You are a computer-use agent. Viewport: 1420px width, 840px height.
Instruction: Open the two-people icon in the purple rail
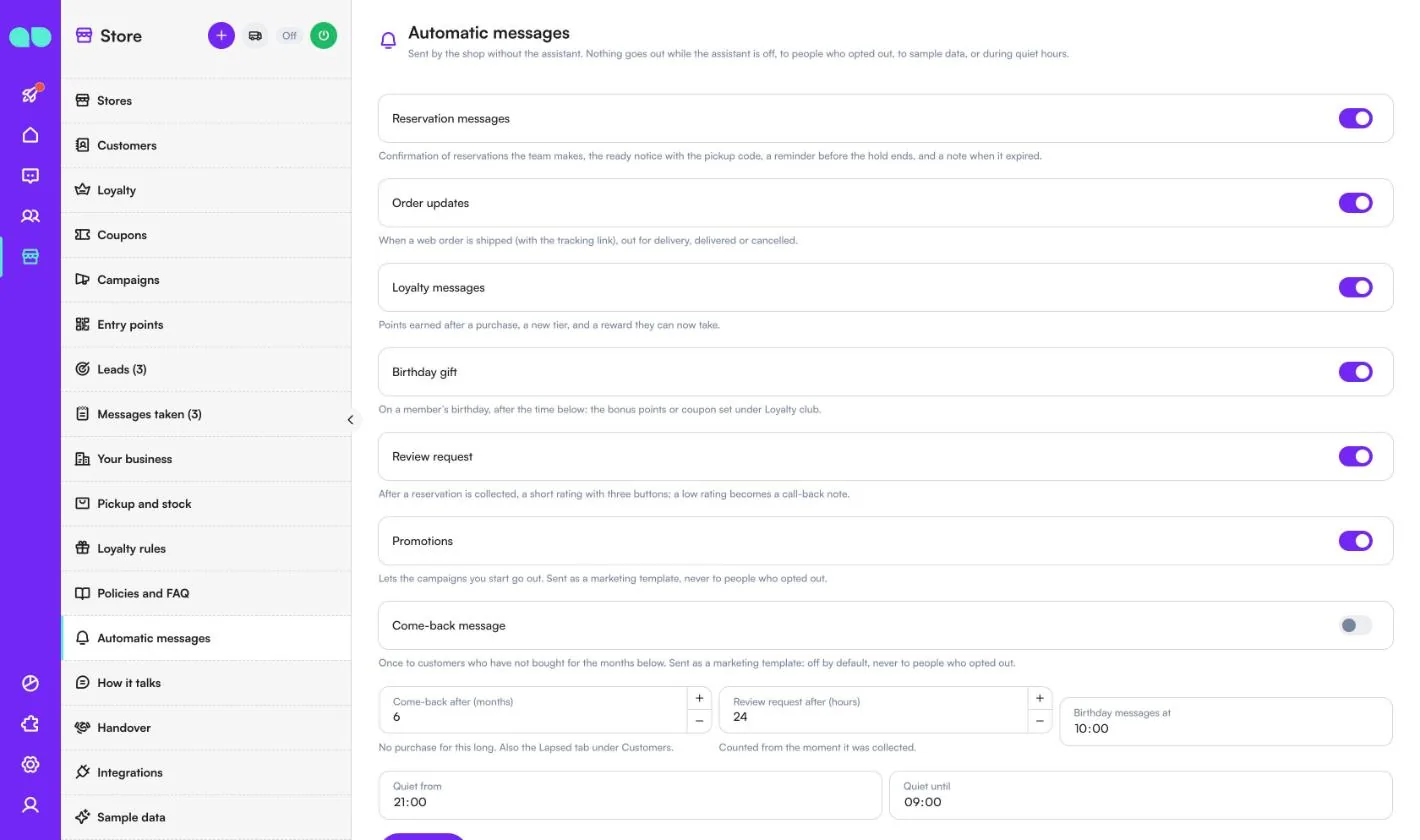tap(30, 216)
